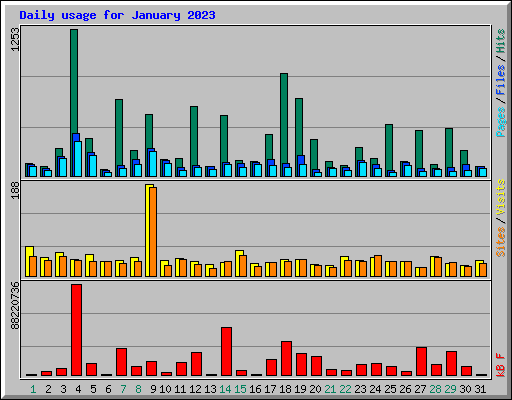This screenshot has height=400, width=512.
Task: Click the day 25 axis label
Action: click(390, 389)
